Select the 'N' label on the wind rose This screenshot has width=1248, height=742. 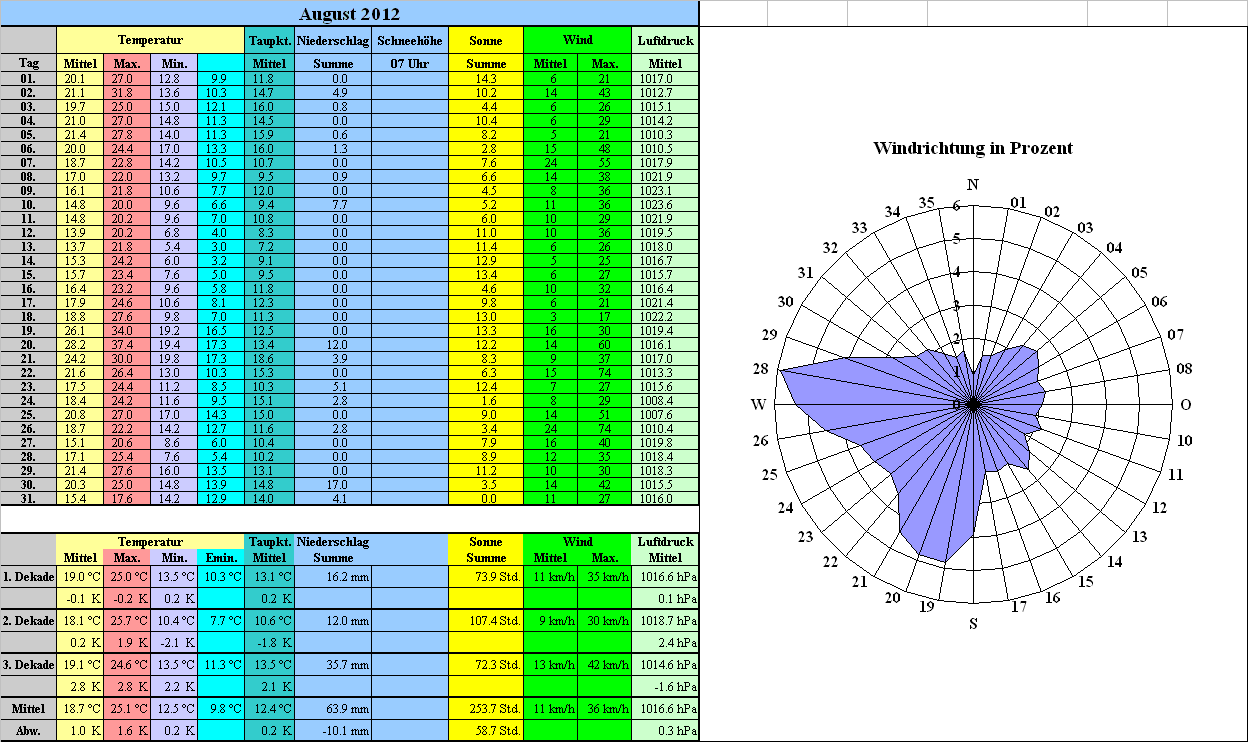point(973,184)
